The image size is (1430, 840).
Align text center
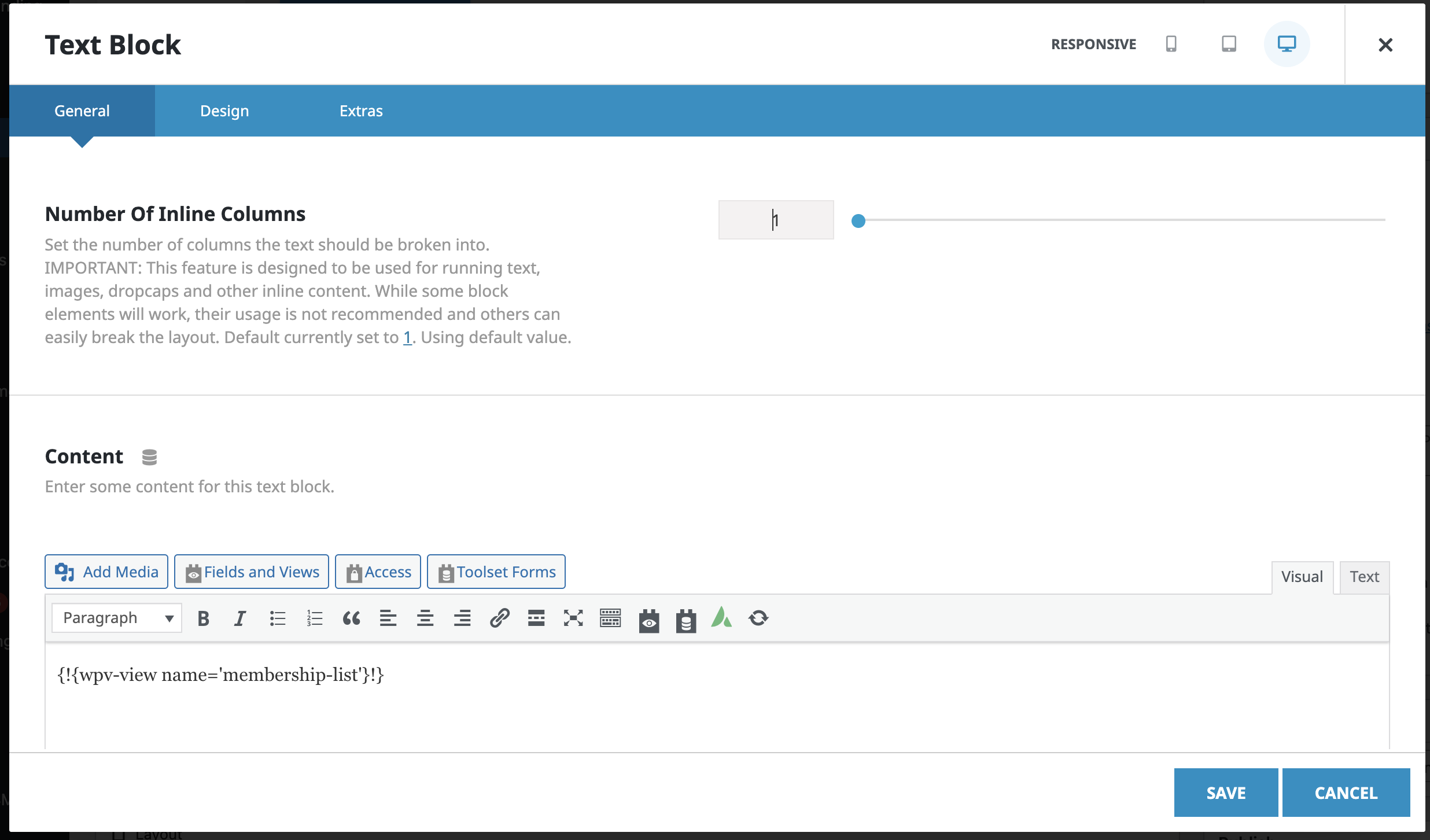425,618
